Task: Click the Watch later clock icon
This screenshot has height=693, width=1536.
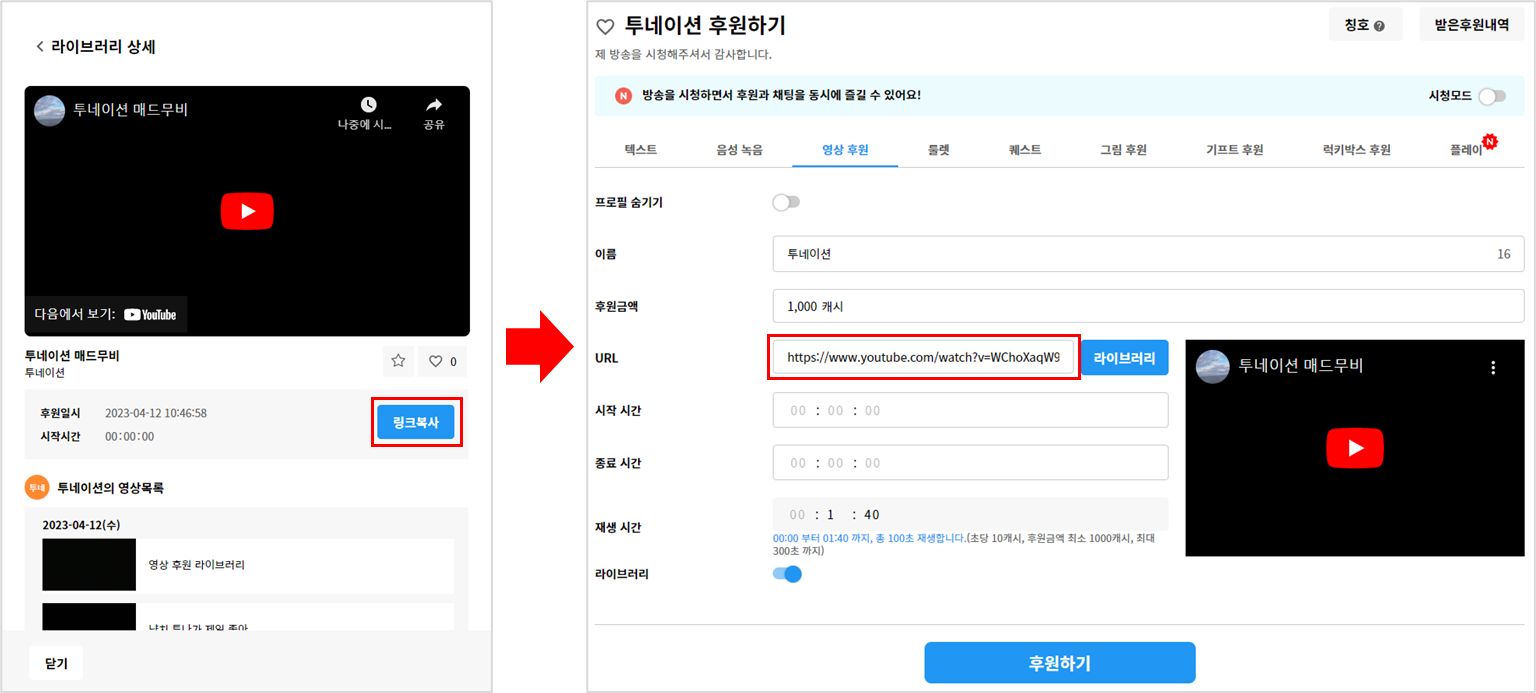Action: [x=368, y=106]
